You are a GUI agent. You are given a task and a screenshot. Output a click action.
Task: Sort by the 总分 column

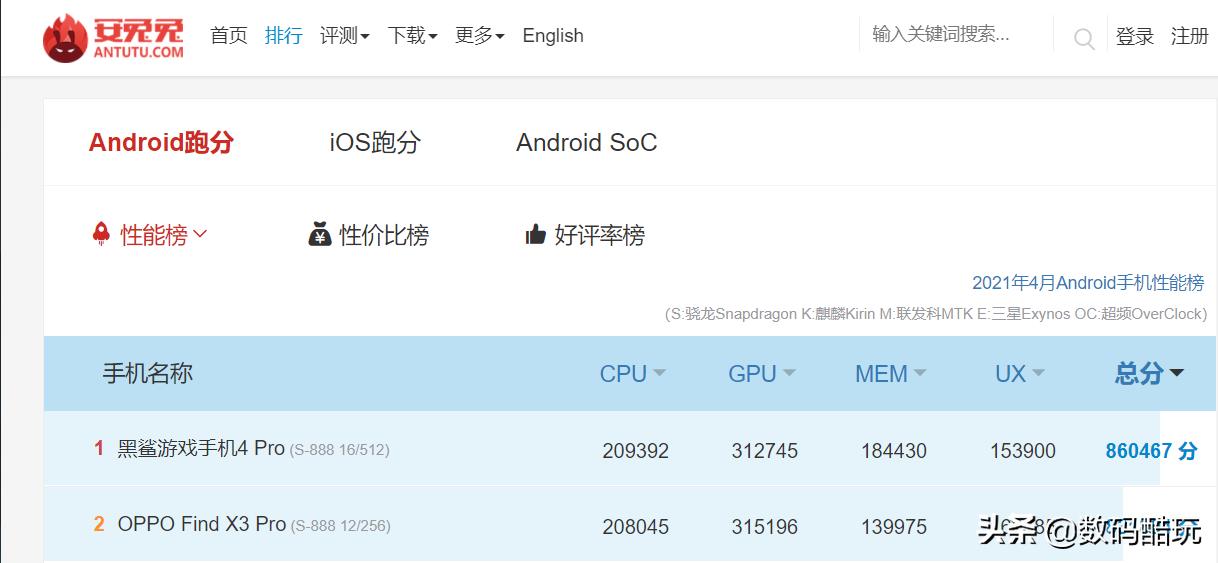pos(1149,374)
